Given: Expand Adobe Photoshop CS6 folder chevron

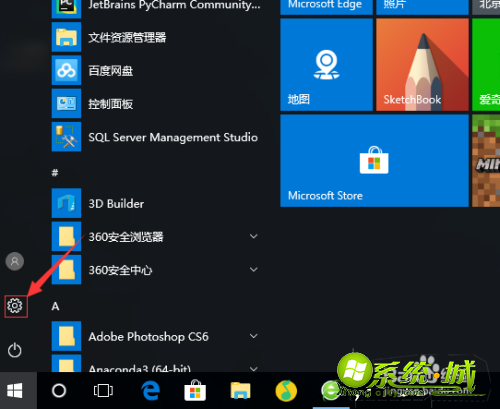Looking at the screenshot, I should tap(254, 336).
